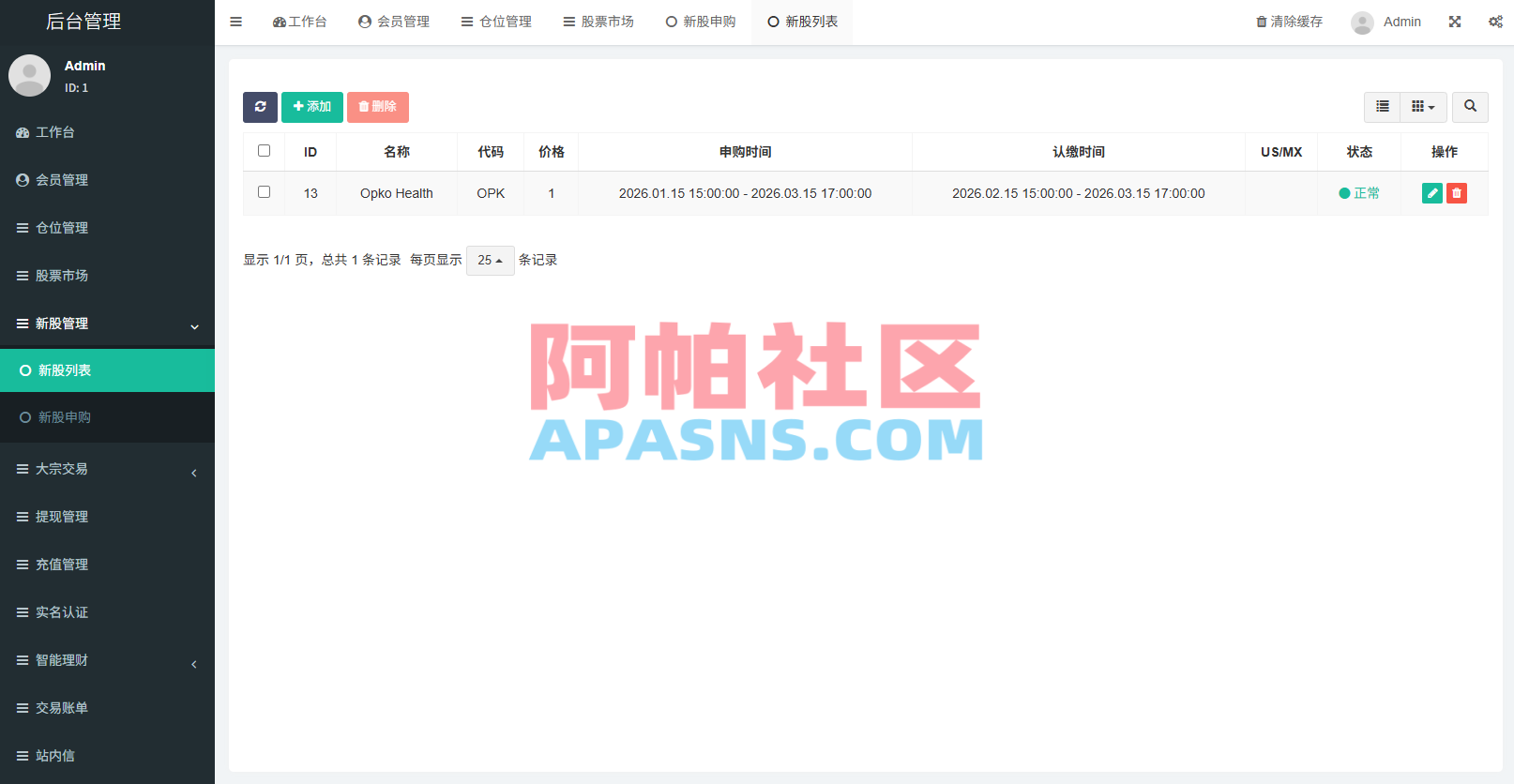Click the Opko Health name cell

(x=397, y=193)
